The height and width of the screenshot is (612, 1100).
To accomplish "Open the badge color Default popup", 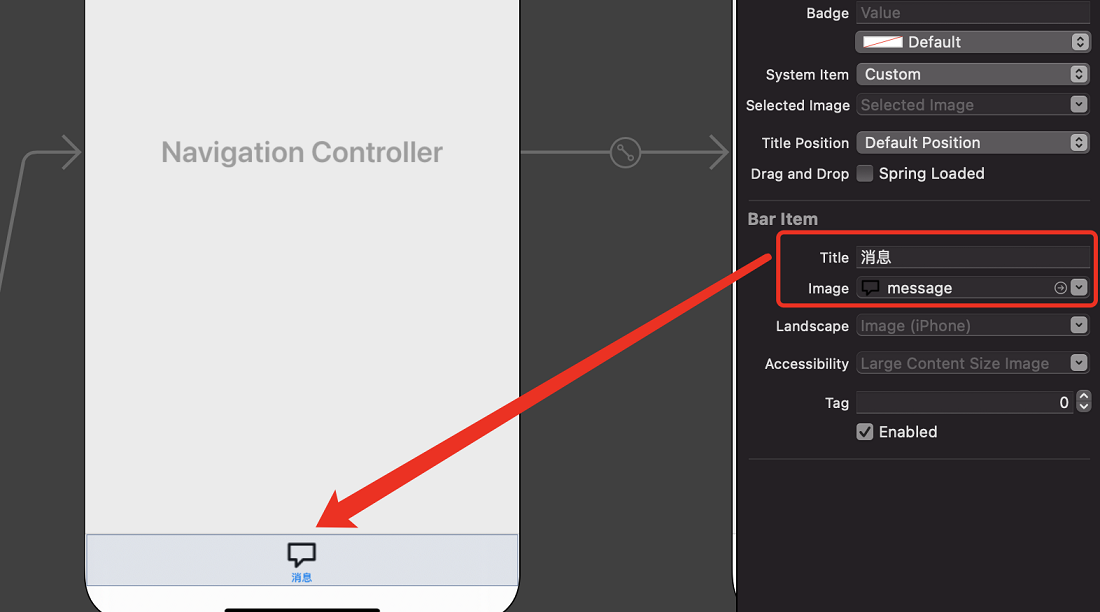I will tap(972, 42).
